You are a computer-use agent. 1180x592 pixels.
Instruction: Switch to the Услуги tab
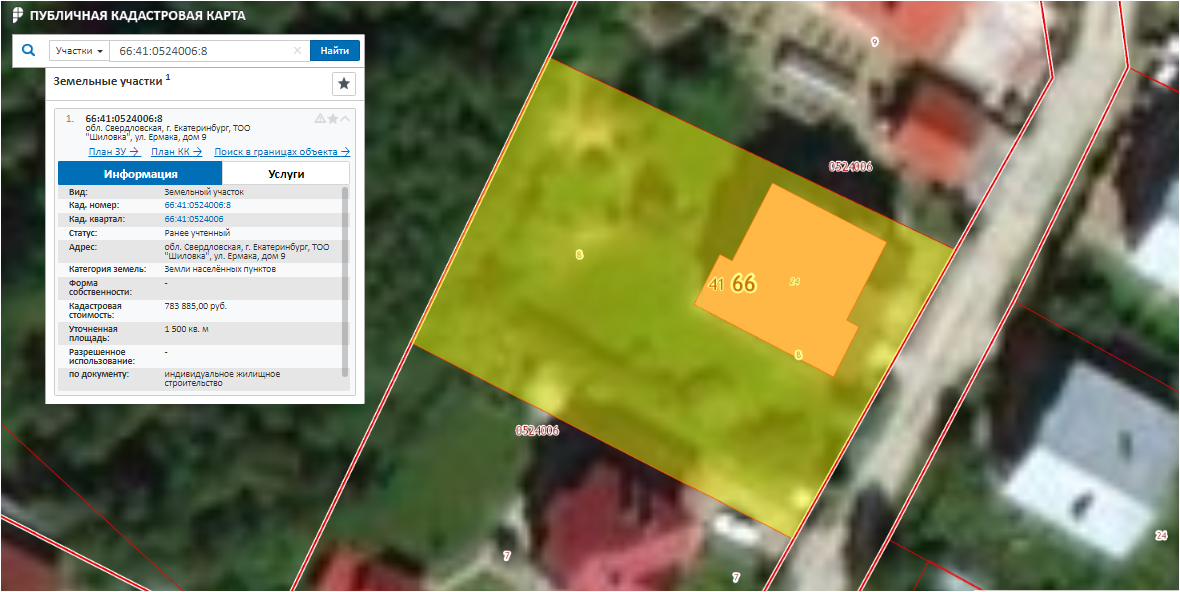point(286,174)
